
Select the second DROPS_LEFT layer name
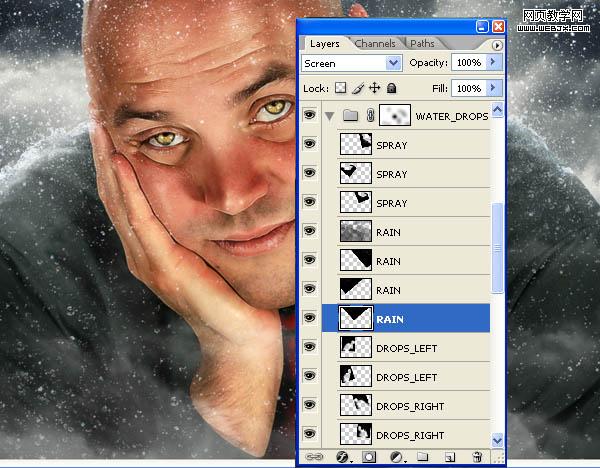tap(406, 378)
